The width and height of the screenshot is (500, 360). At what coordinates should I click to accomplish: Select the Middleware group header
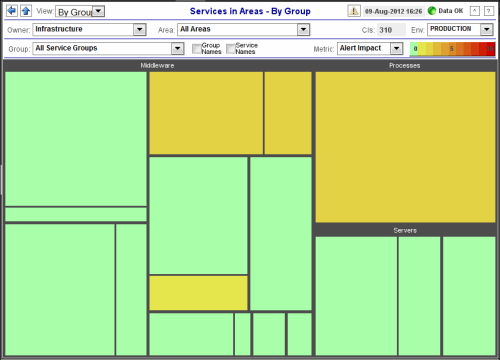pyautogui.click(x=157, y=66)
